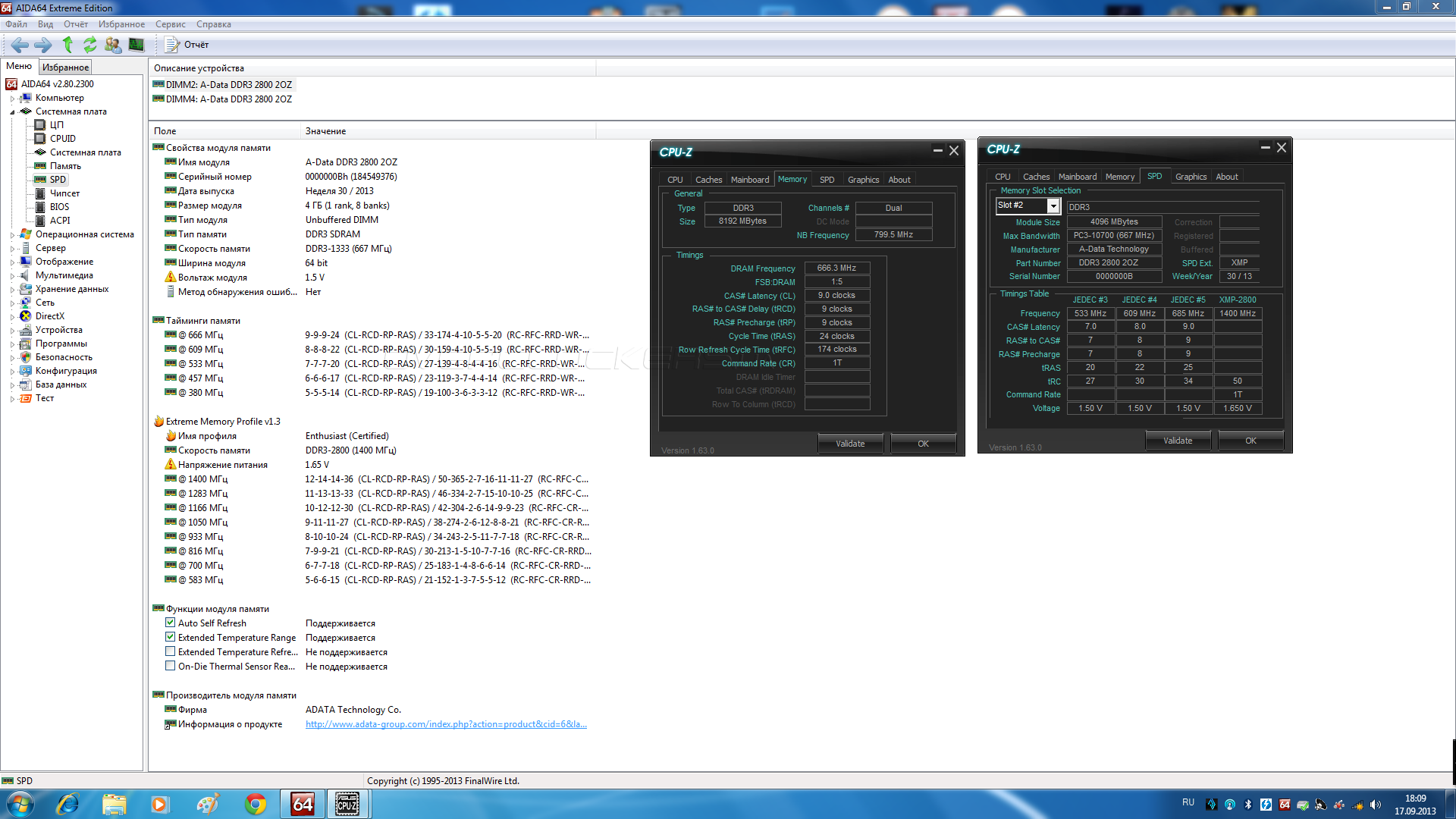Switch to the Mainboard tab in left CPU-Z
This screenshot has height=819, width=1456.
click(749, 180)
